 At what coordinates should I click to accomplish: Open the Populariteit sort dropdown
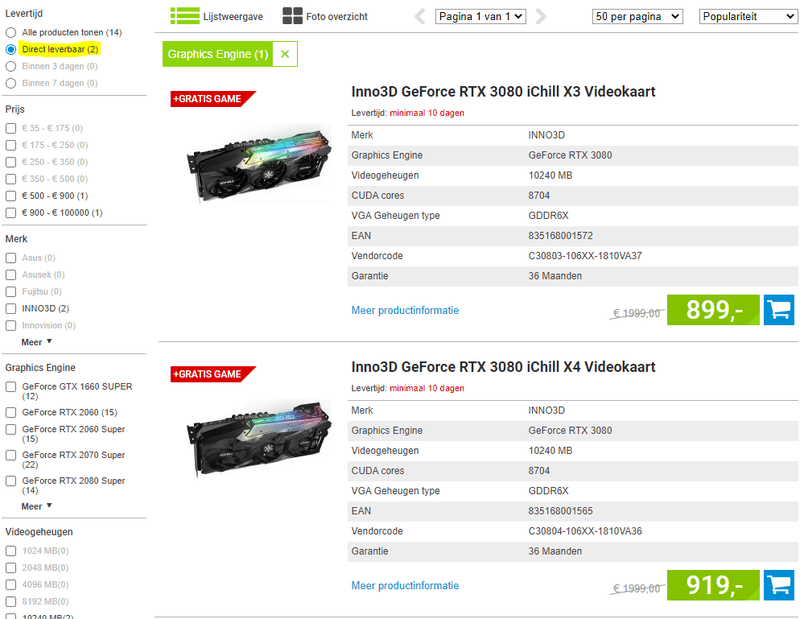coord(748,16)
